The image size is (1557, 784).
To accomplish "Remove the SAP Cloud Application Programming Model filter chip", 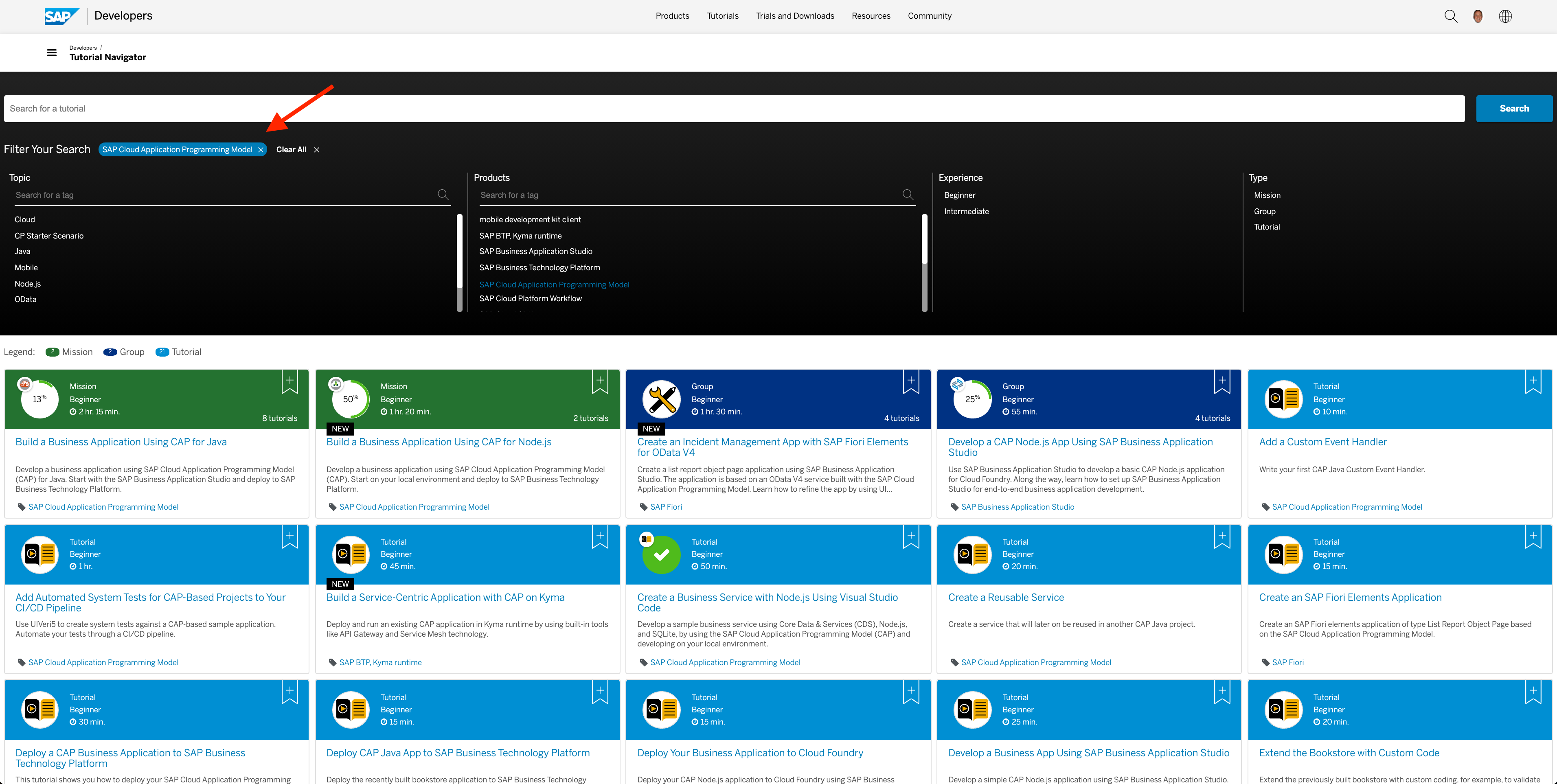I will click(261, 150).
